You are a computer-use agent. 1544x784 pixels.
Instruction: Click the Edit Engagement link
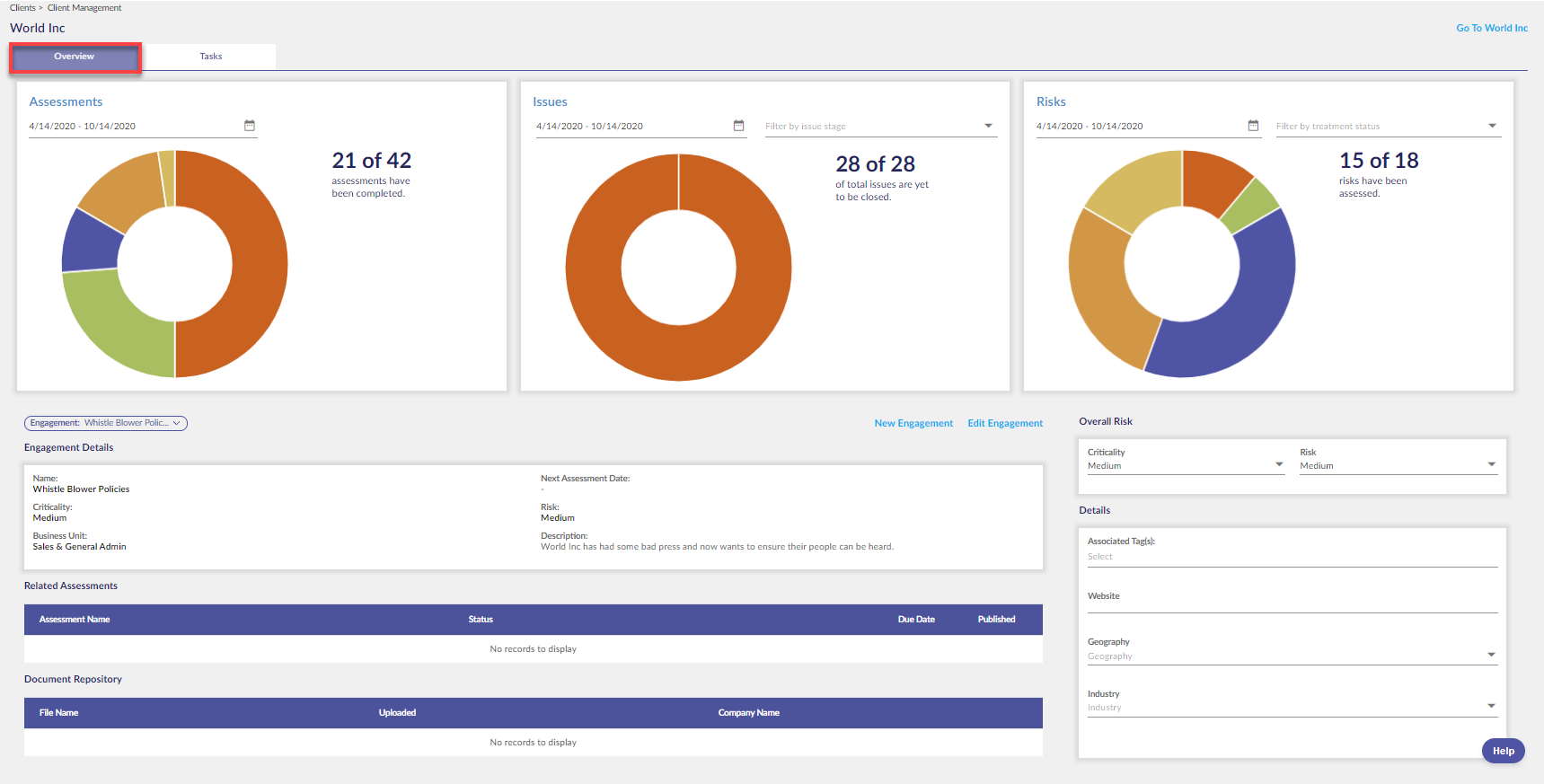(x=1005, y=423)
